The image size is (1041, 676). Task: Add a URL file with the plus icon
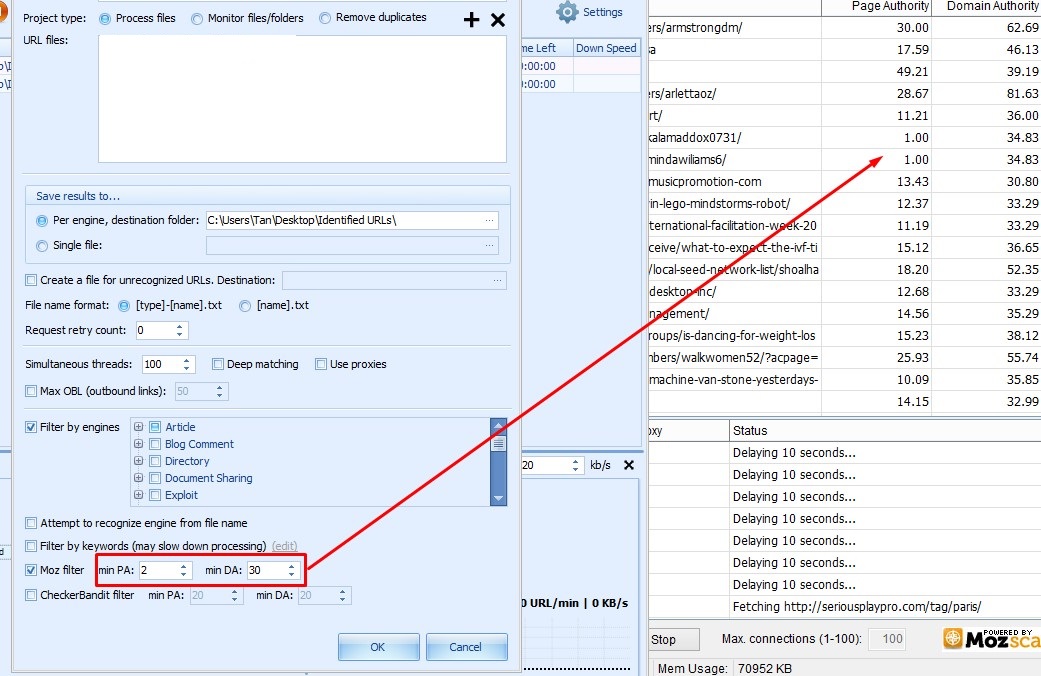pyautogui.click(x=471, y=20)
